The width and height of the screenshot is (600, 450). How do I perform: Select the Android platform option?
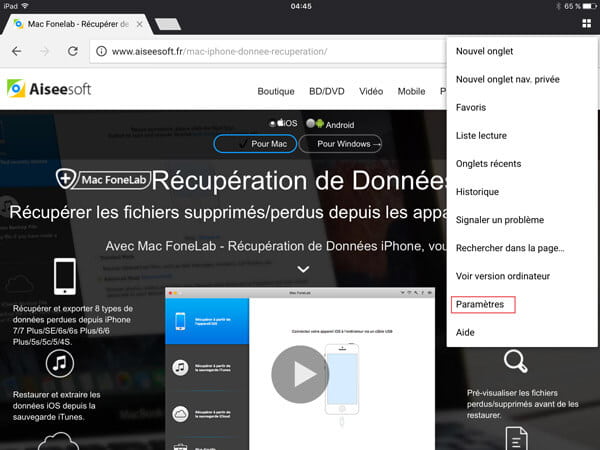point(330,124)
